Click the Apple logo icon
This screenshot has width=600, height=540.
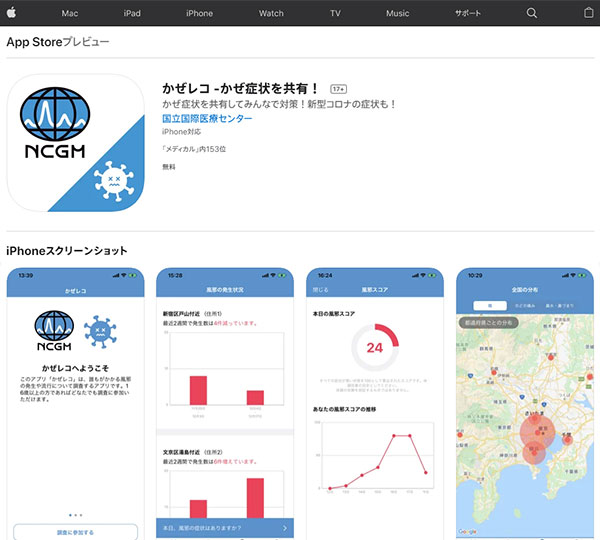[11, 13]
